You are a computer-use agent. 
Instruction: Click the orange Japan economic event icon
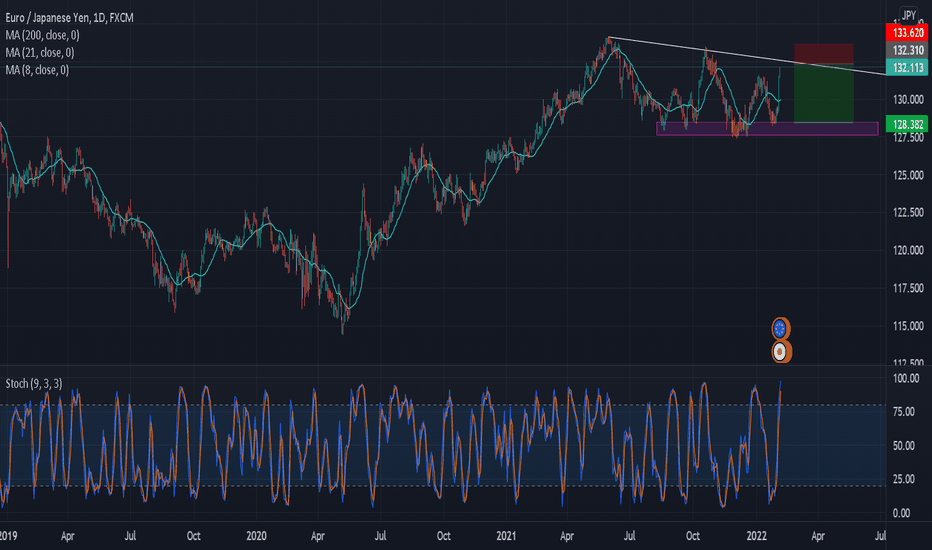pos(781,351)
